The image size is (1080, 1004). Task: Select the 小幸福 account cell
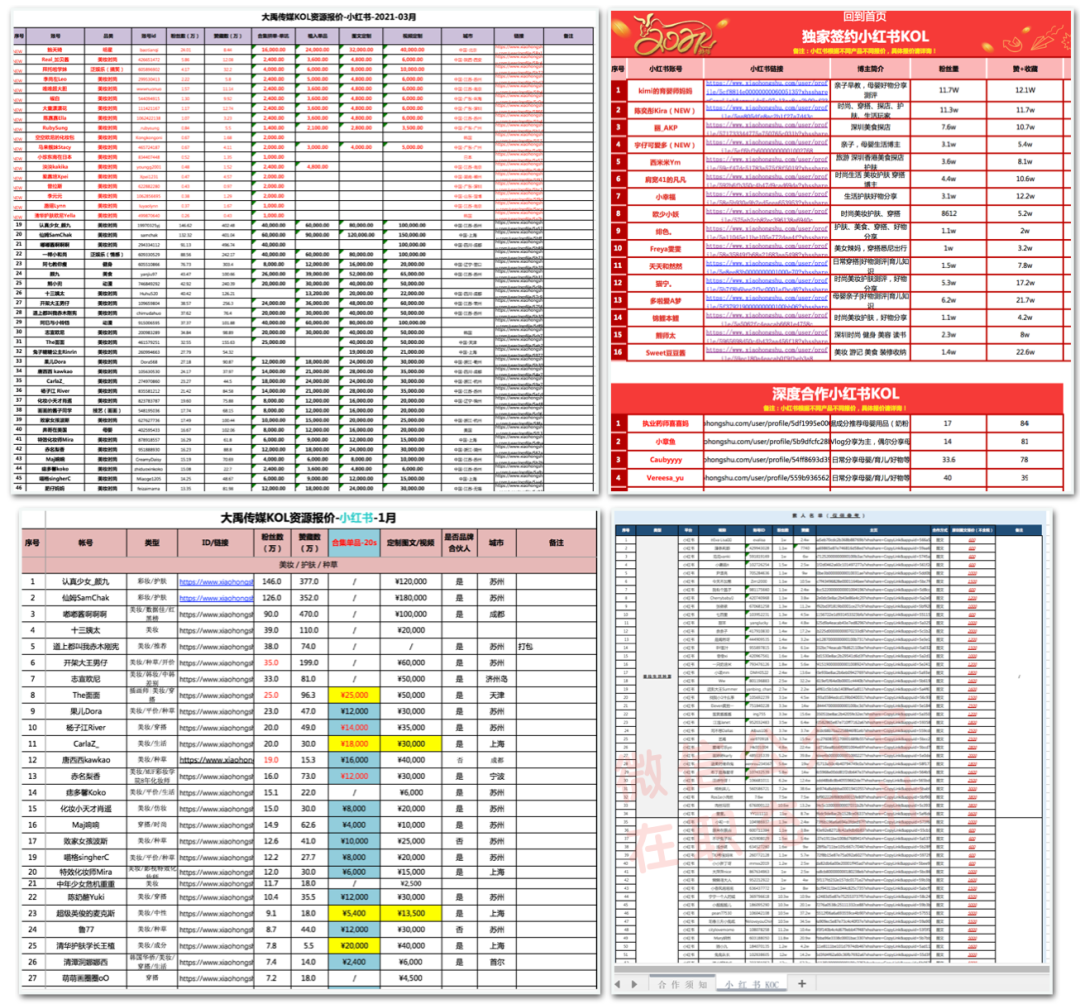coord(665,197)
